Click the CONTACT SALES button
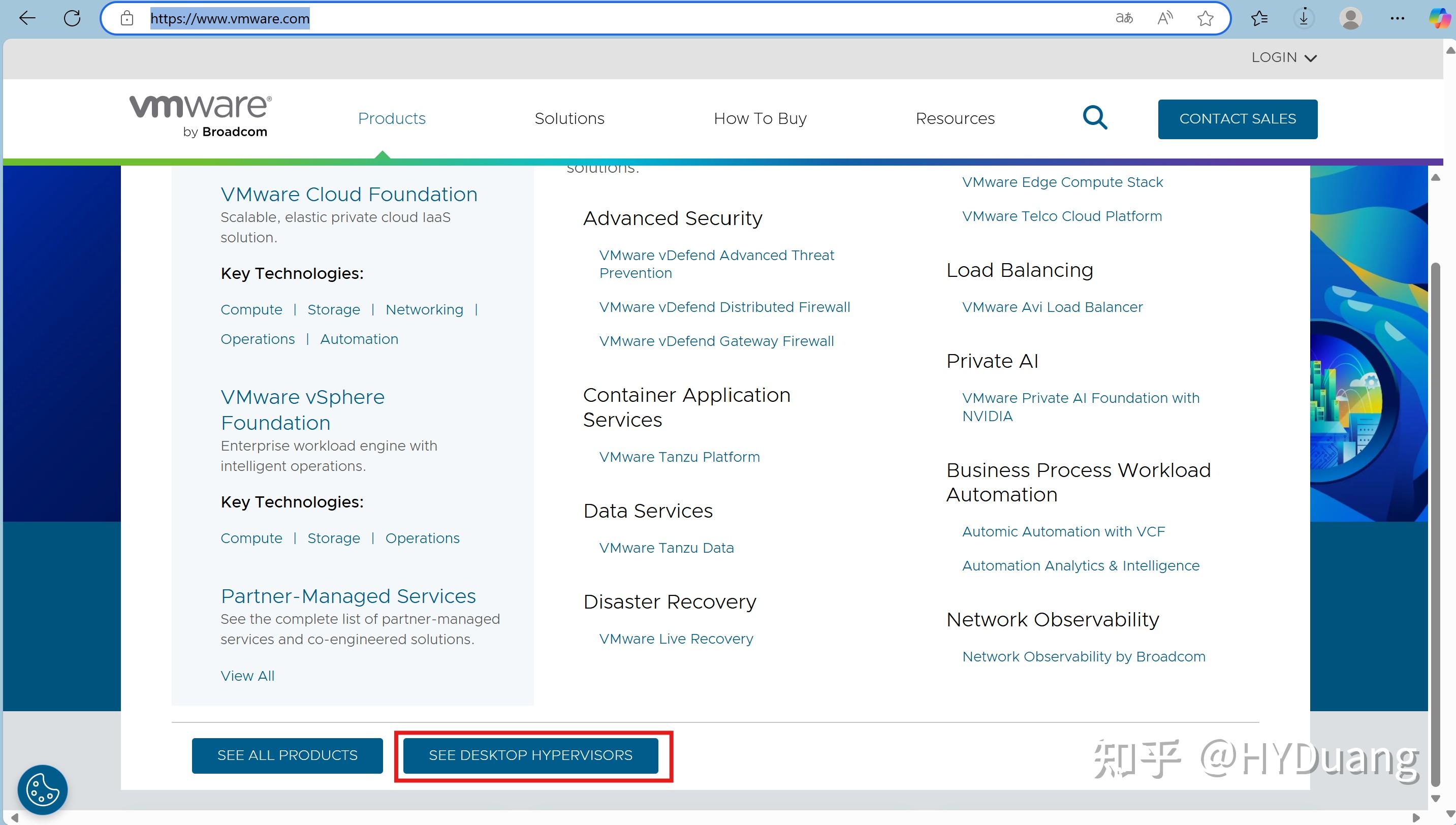This screenshot has width=1456, height=825. (x=1238, y=118)
